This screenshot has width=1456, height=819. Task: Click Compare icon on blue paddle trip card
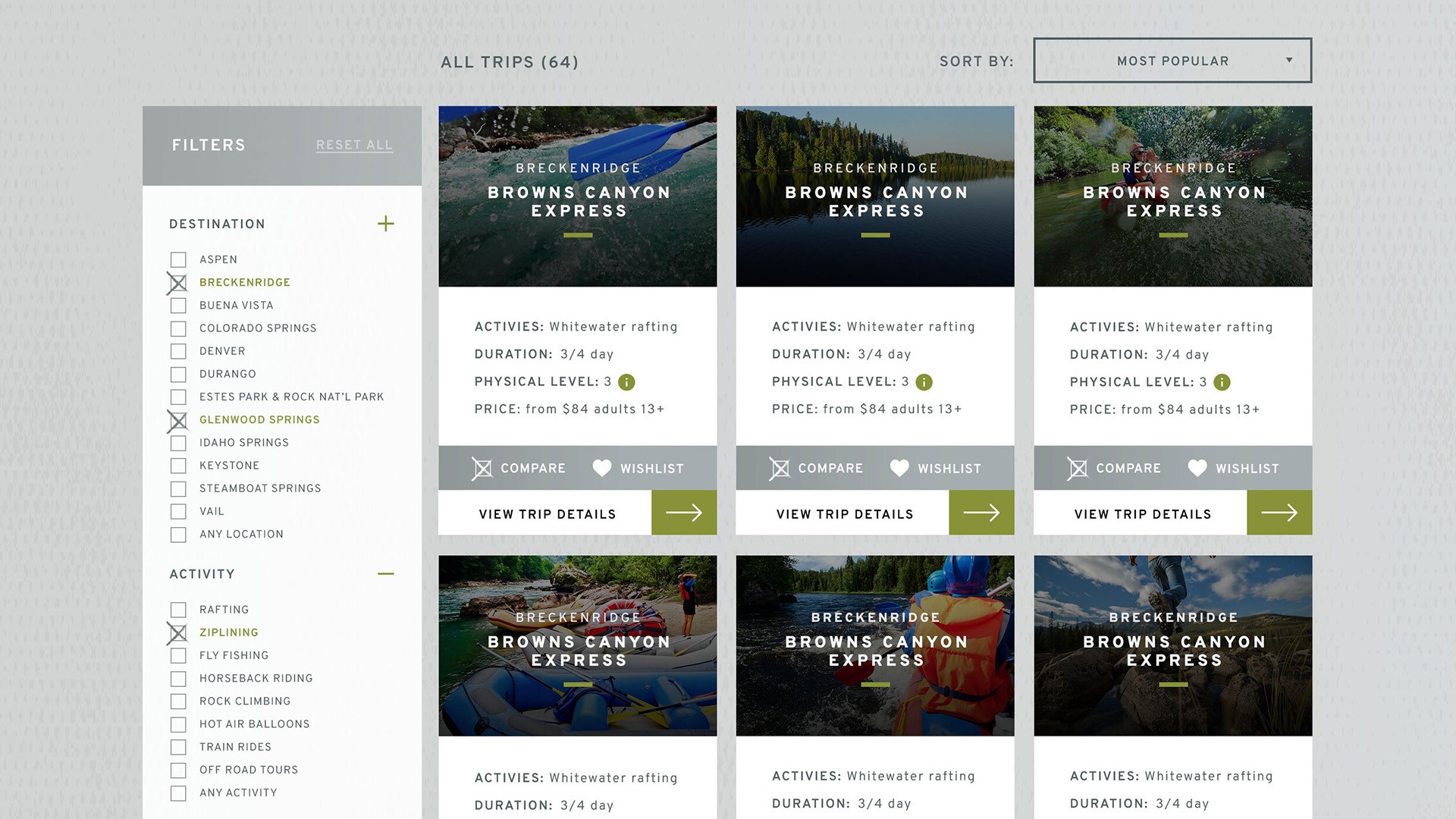[x=482, y=469]
